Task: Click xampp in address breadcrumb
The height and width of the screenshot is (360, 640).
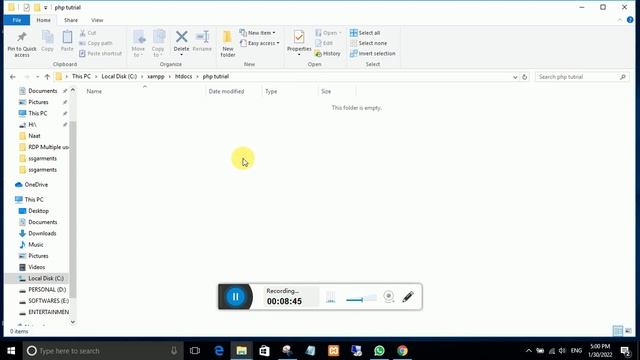Action: click(x=156, y=76)
